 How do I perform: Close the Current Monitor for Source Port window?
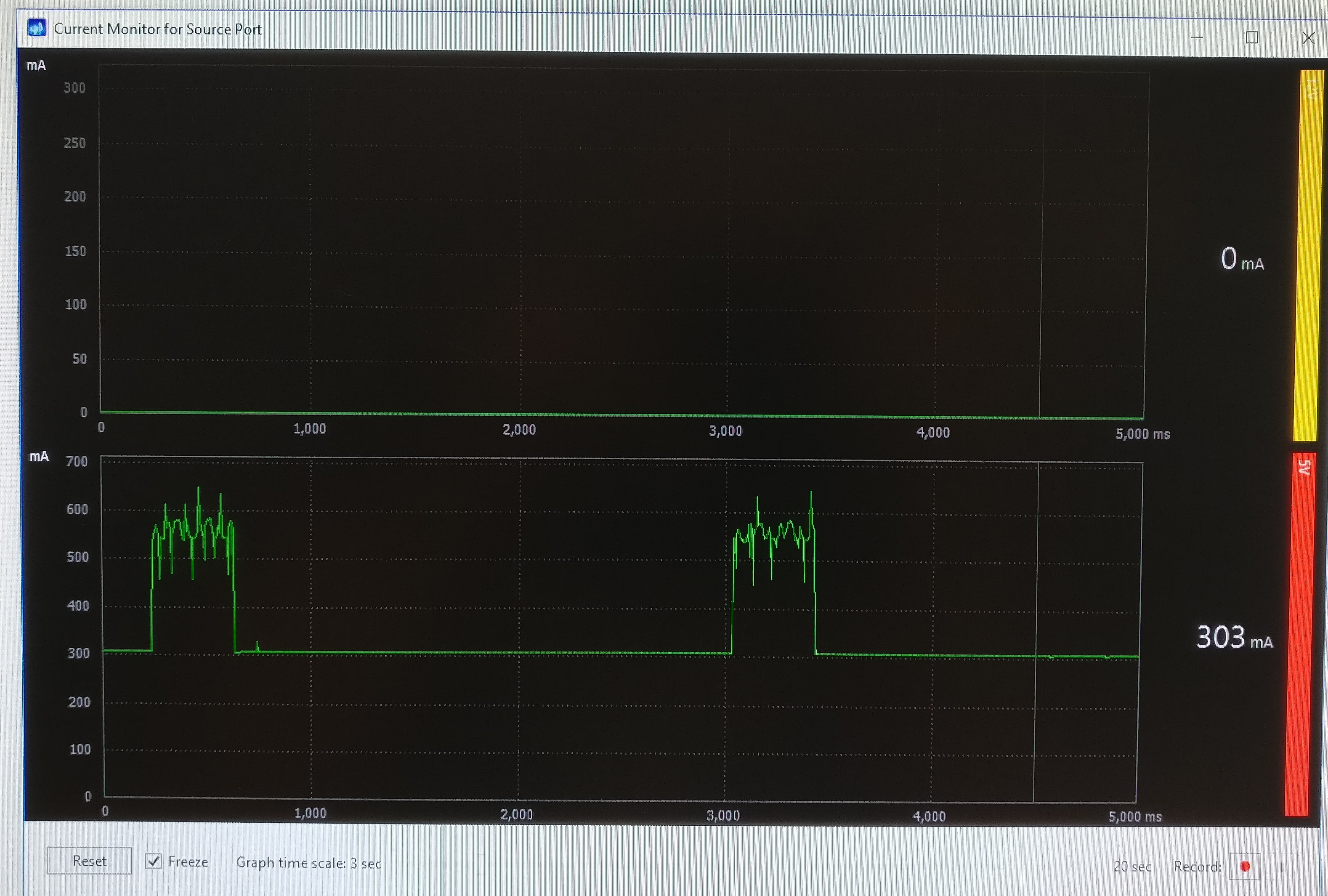pyautogui.click(x=1308, y=38)
